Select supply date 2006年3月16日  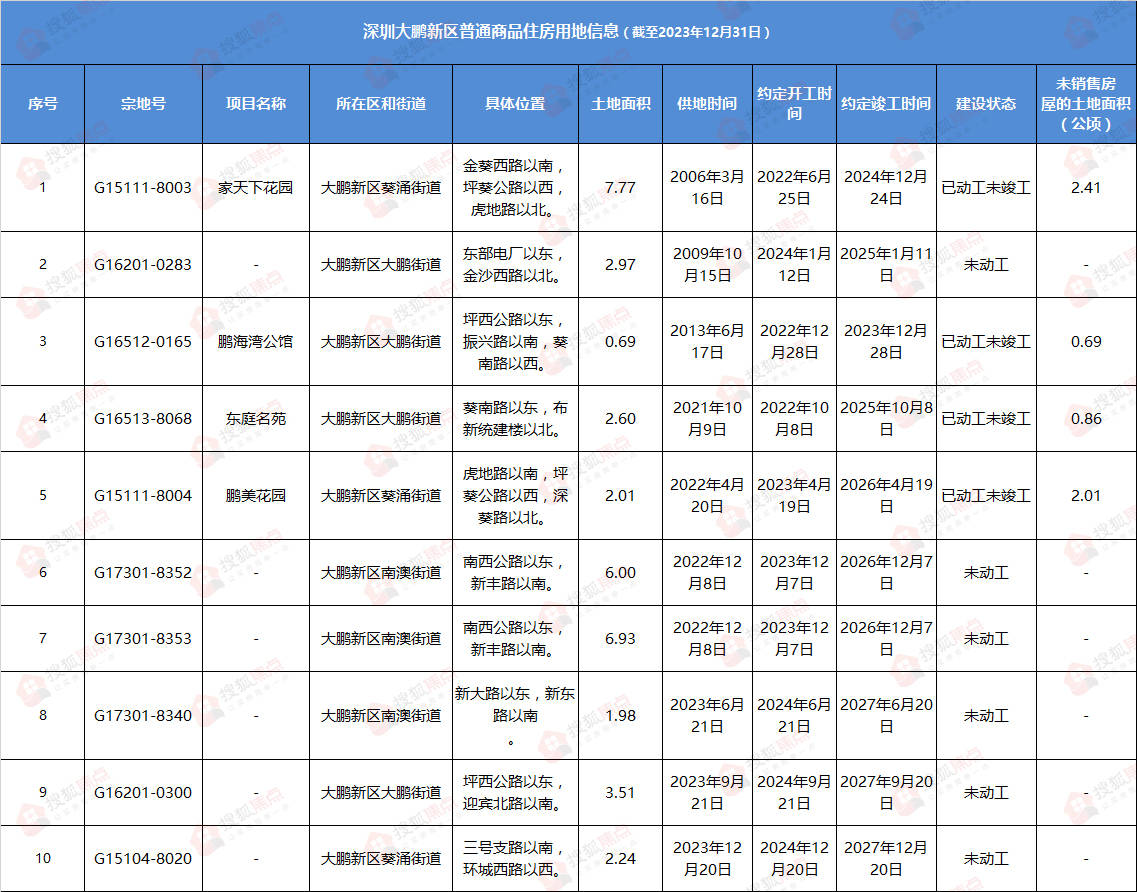pos(707,188)
